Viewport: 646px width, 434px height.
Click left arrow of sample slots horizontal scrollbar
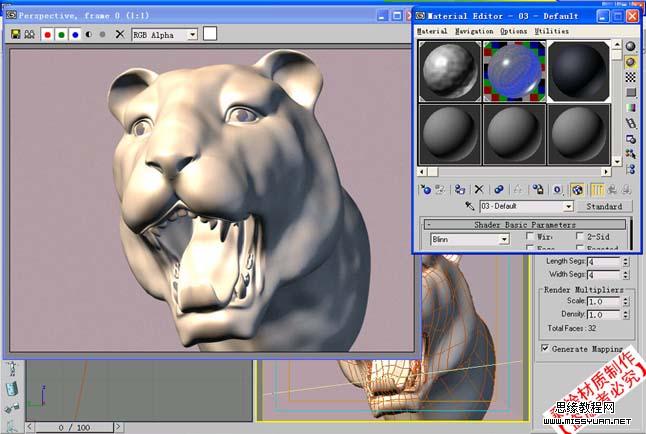tap(422, 171)
